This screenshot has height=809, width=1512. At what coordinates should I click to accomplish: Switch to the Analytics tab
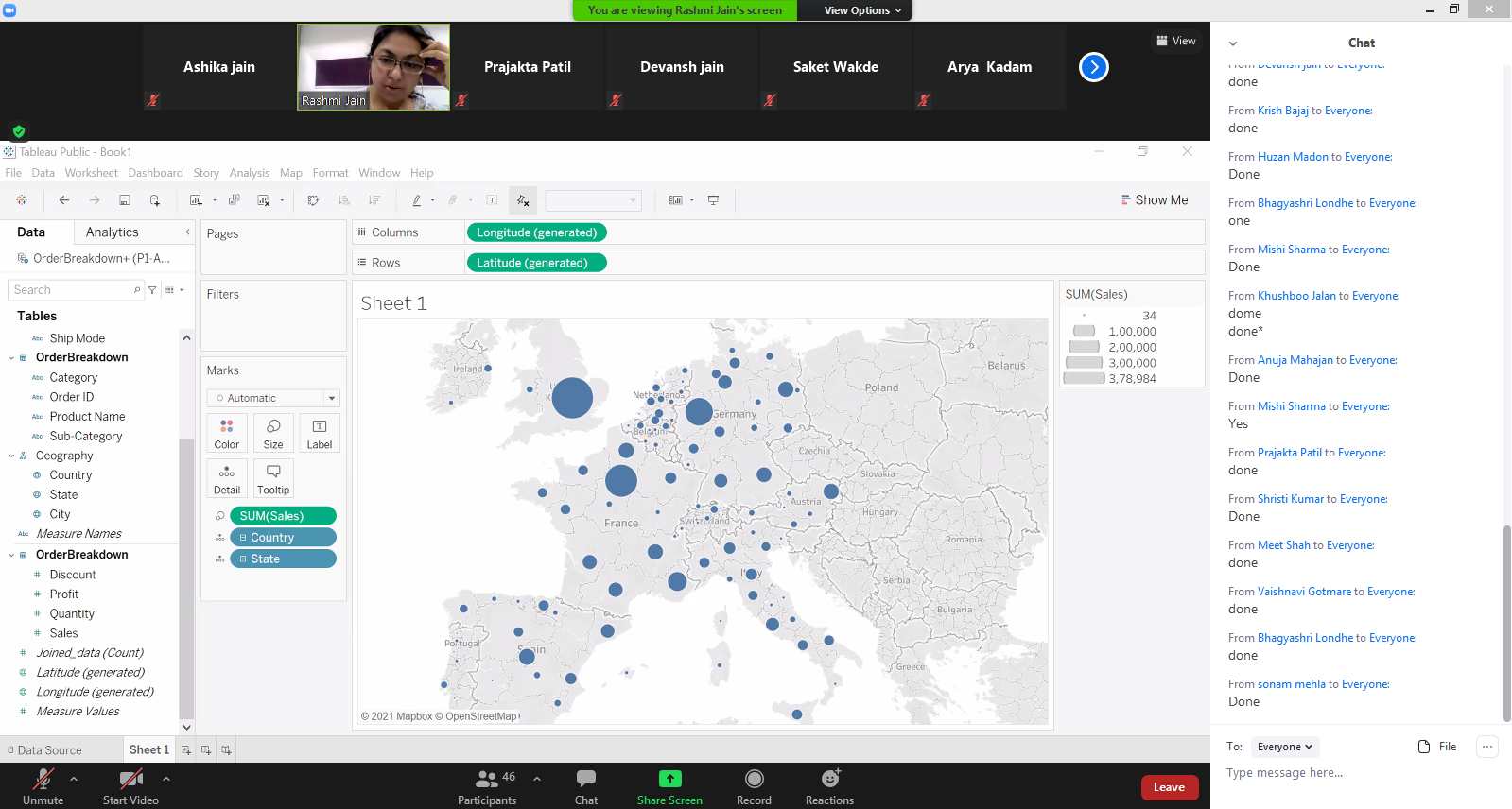112,232
